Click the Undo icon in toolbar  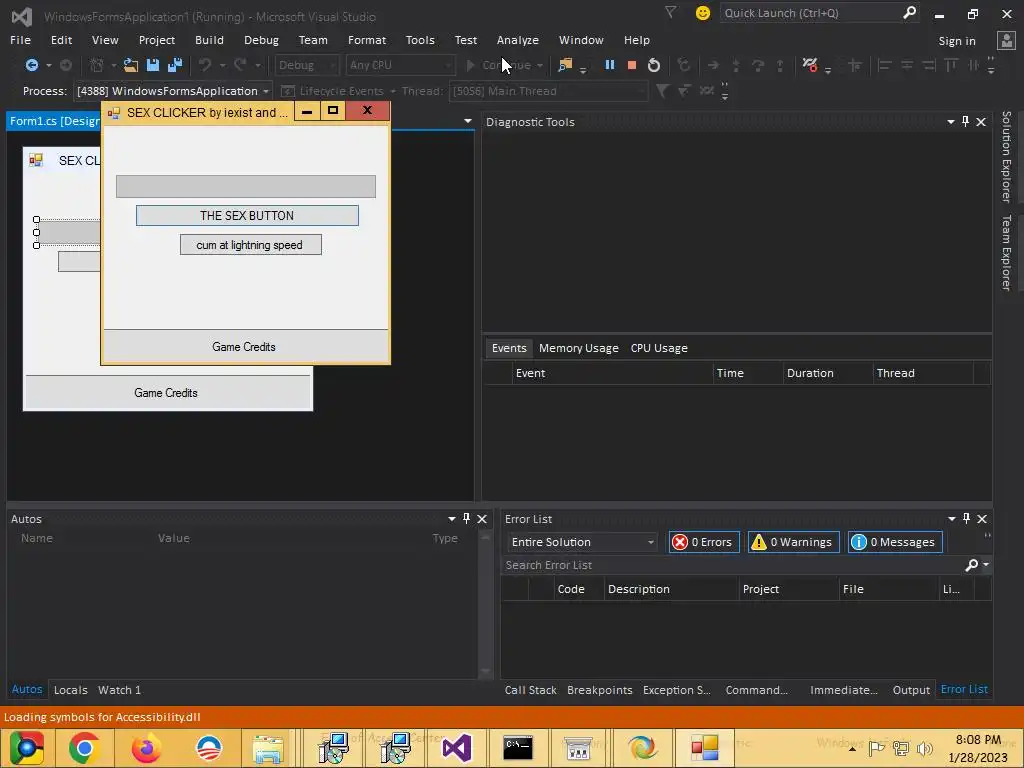[x=205, y=65]
